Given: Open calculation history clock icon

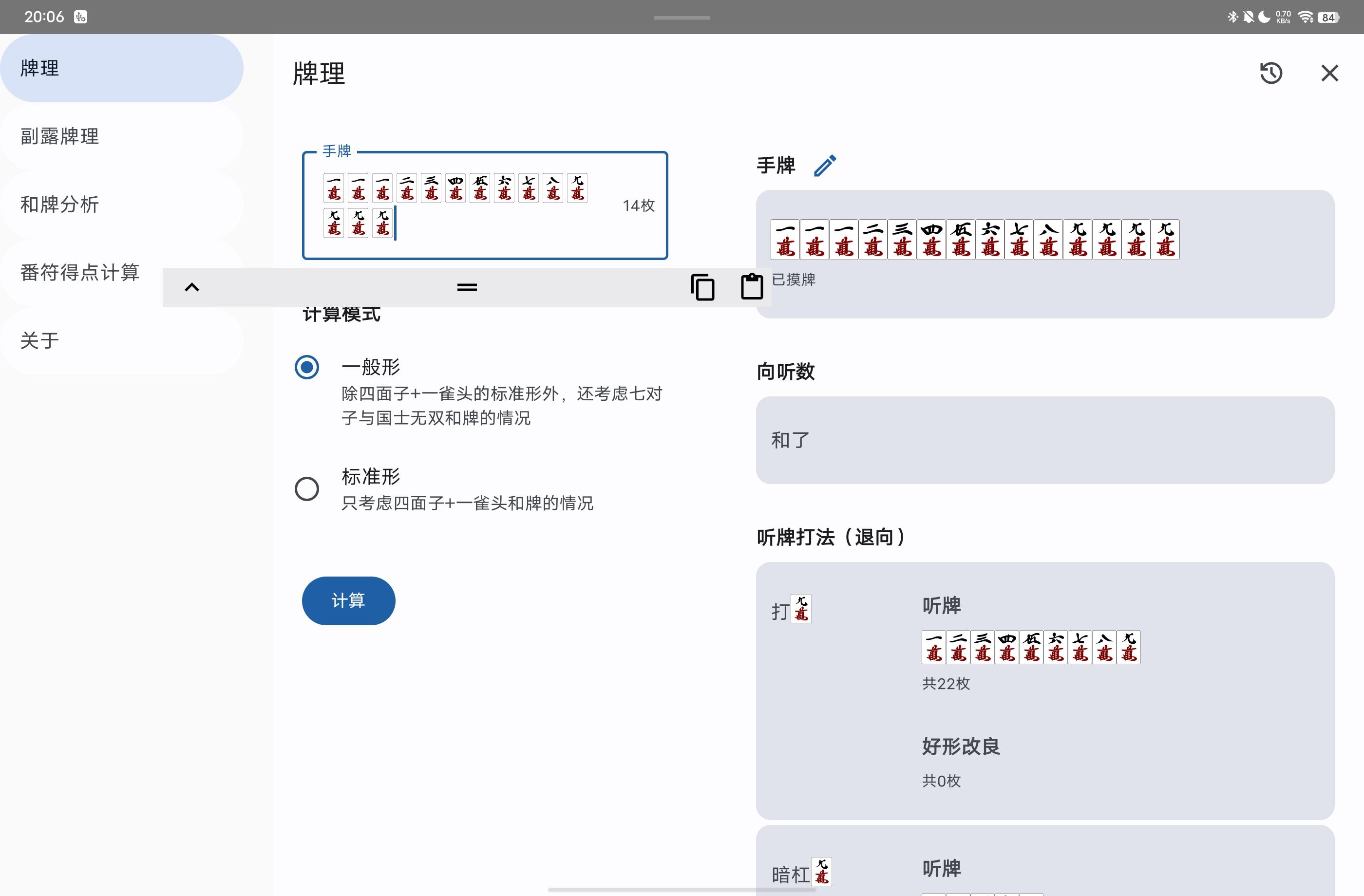Looking at the screenshot, I should (x=1270, y=73).
